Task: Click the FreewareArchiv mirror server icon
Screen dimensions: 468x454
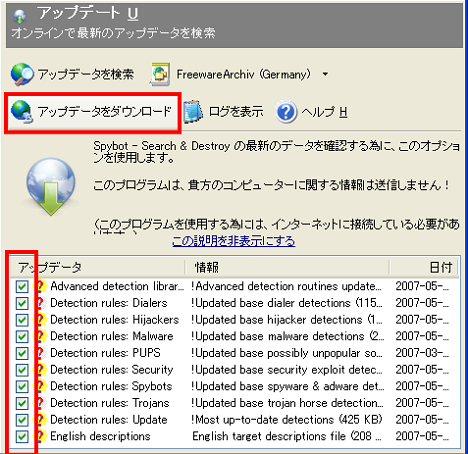Action: click(160, 74)
